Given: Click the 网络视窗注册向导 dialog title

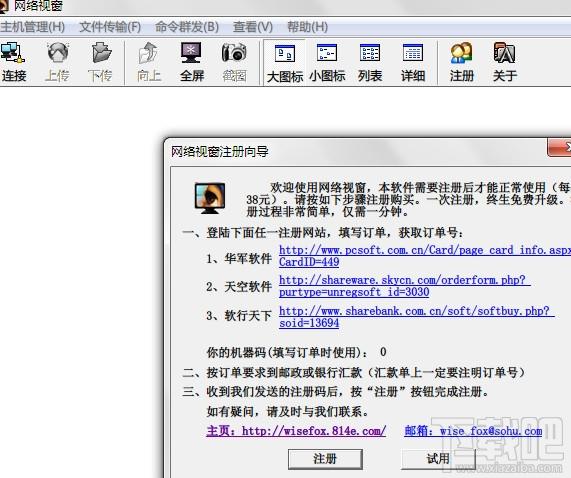Looking at the screenshot, I should pos(220,151).
